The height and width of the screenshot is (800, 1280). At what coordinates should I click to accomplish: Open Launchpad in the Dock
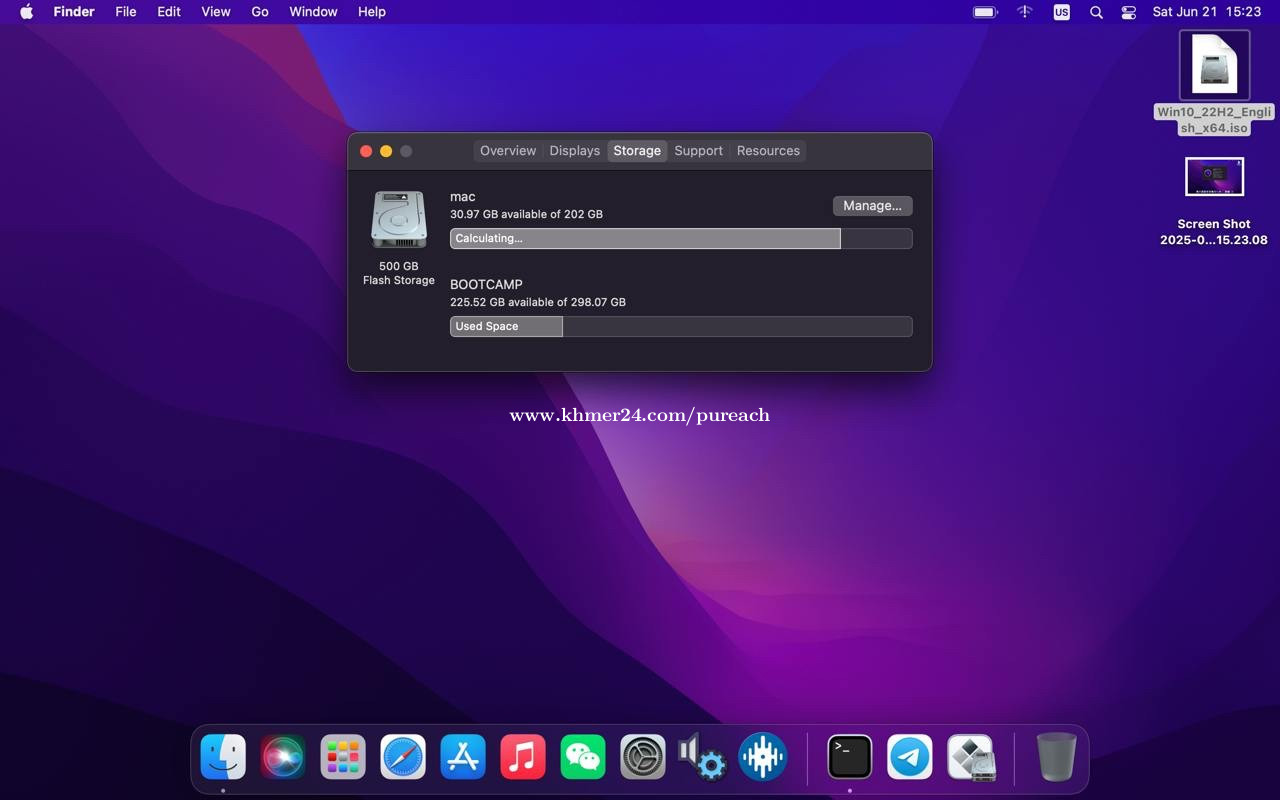343,757
